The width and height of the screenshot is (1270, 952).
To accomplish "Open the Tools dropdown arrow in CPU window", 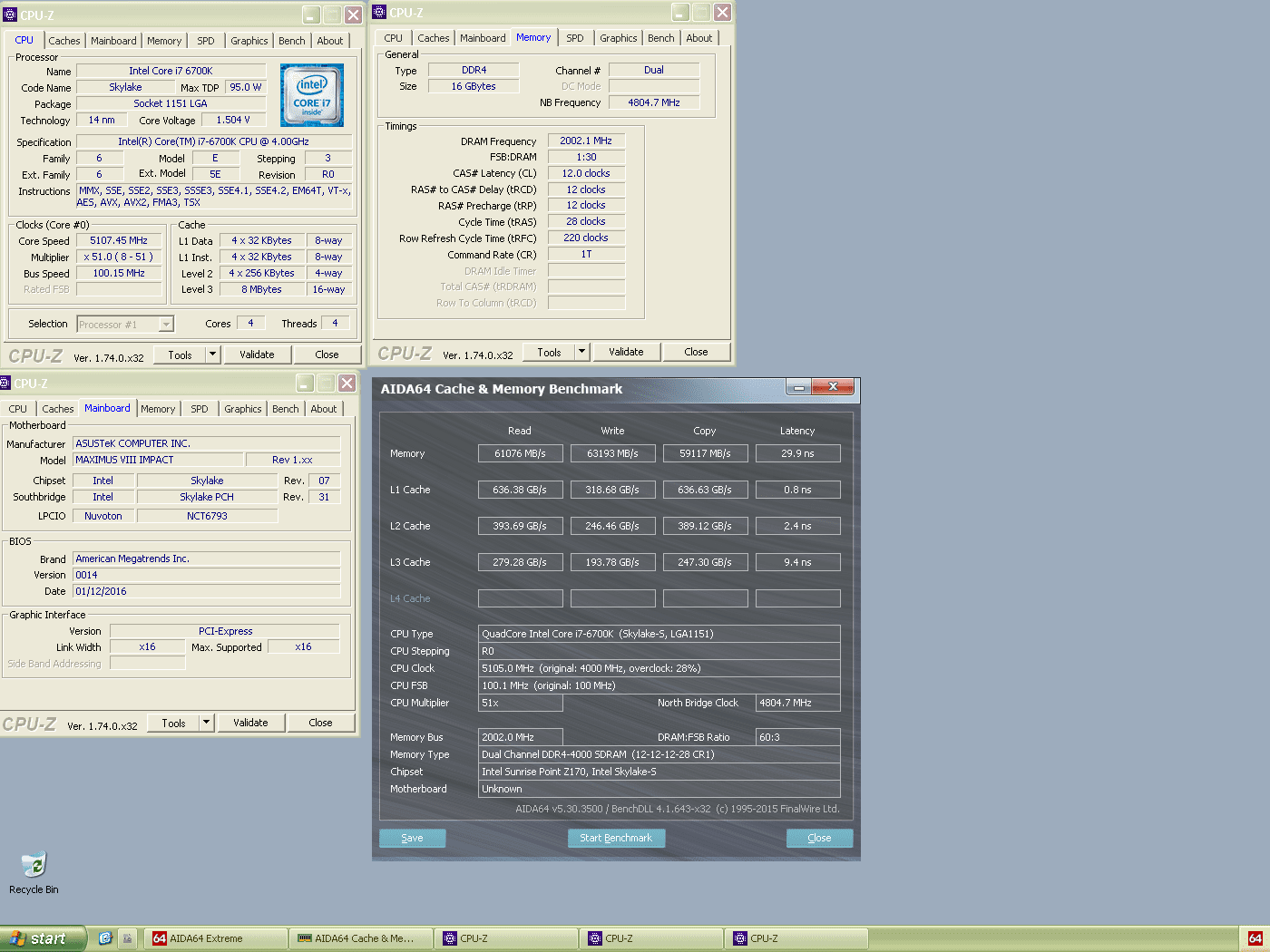I will (x=213, y=355).
